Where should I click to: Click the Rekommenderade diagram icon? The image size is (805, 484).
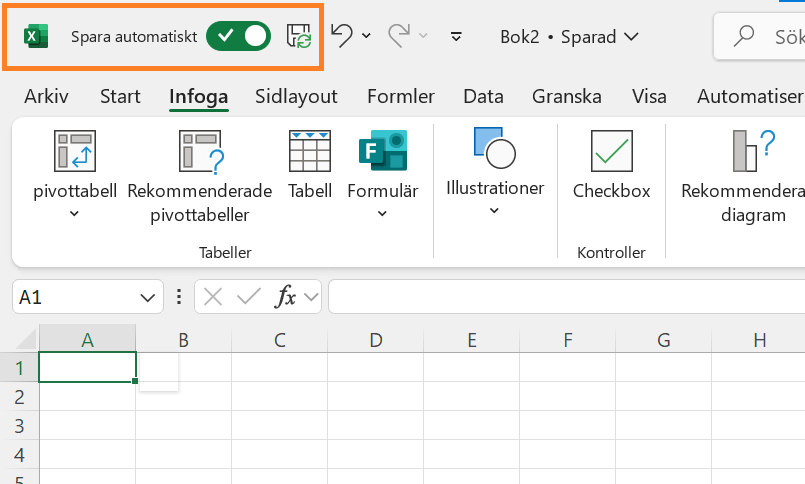point(754,151)
